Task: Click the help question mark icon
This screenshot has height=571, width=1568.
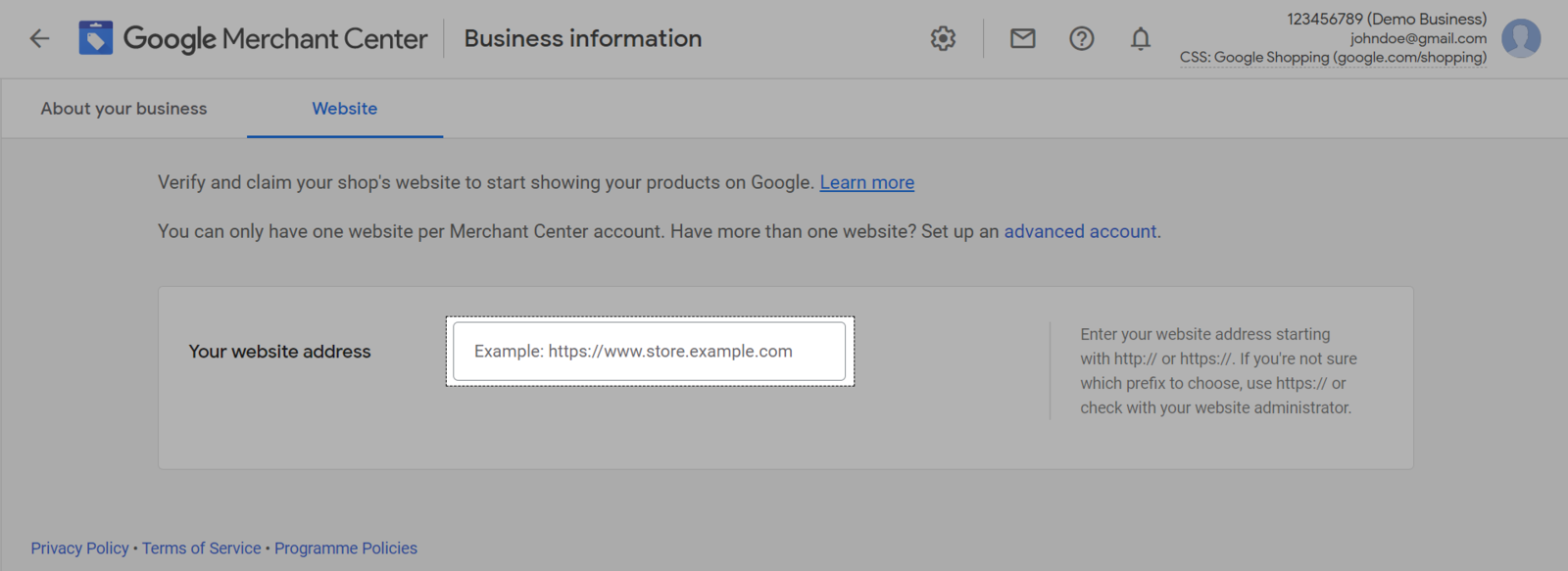Action: (1081, 38)
